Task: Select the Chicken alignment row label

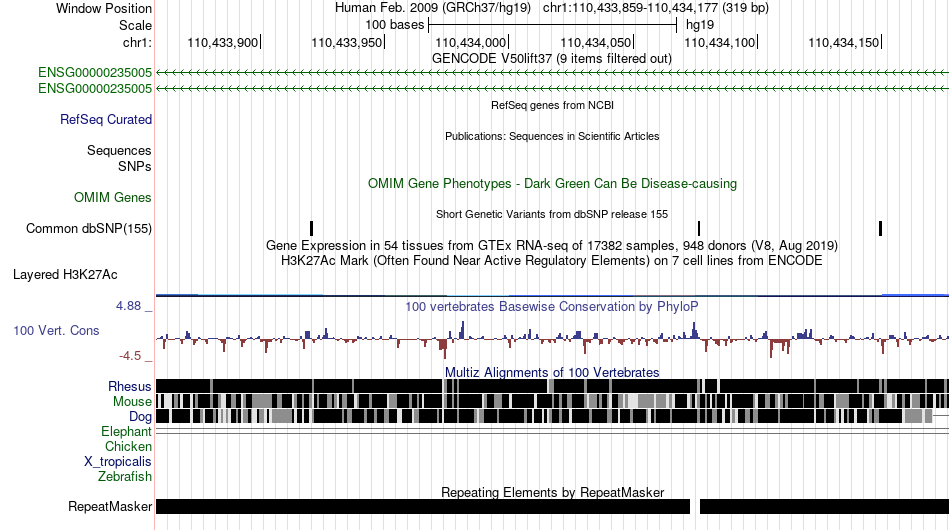Action: click(128, 446)
